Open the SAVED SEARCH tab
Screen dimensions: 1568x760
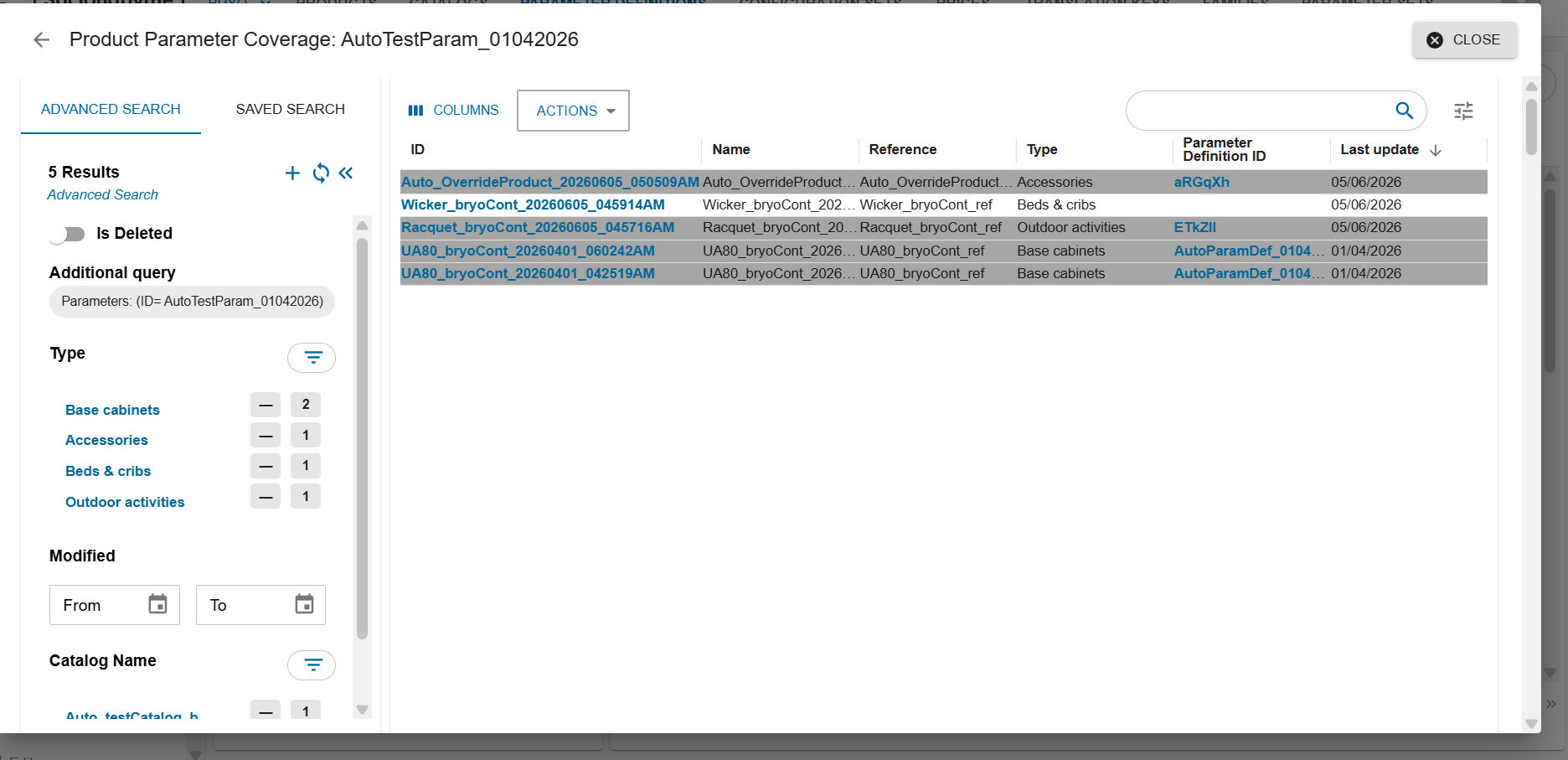(290, 109)
